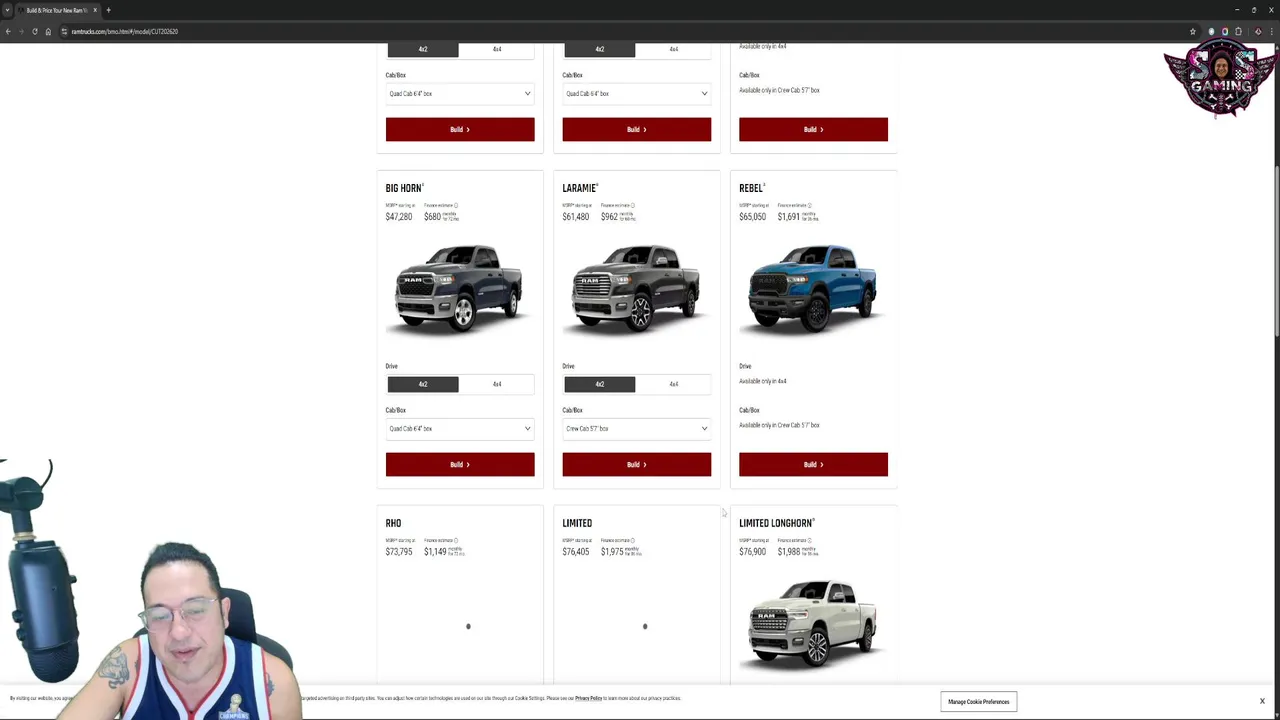Select 4x4 drive for Big Horn
The width and height of the screenshot is (1280, 720).
[497, 384]
